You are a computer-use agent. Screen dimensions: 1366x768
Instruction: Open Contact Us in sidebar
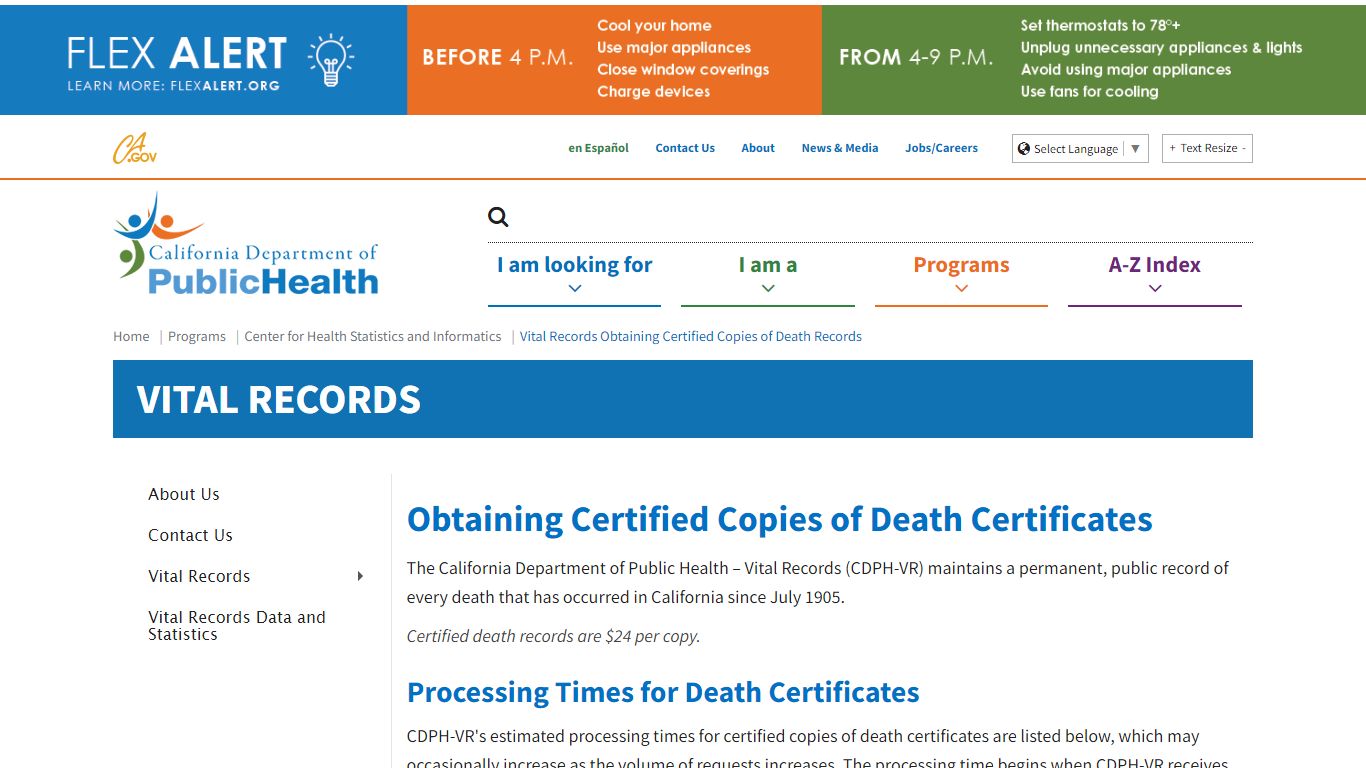point(190,535)
